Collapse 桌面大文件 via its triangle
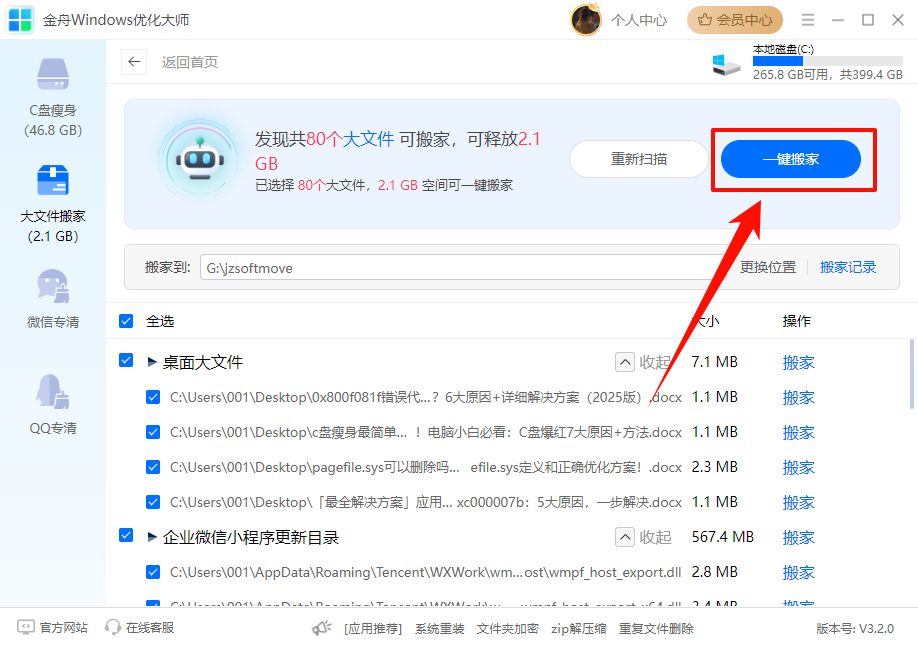The height and width of the screenshot is (647, 918). pos(152,362)
